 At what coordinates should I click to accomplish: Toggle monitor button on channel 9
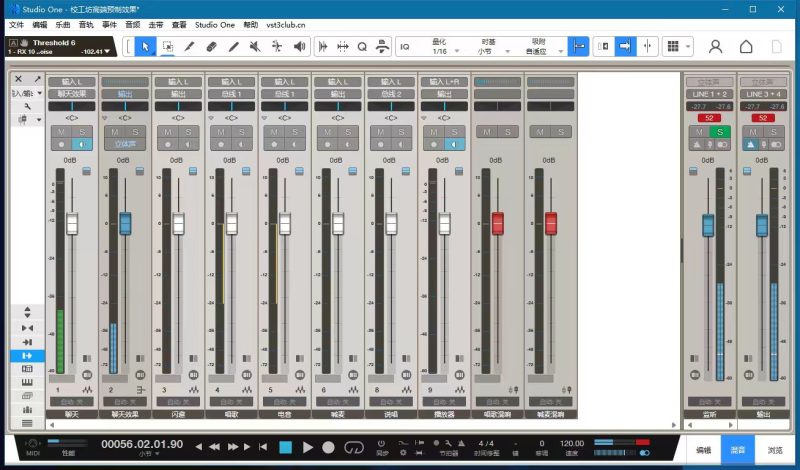point(455,144)
